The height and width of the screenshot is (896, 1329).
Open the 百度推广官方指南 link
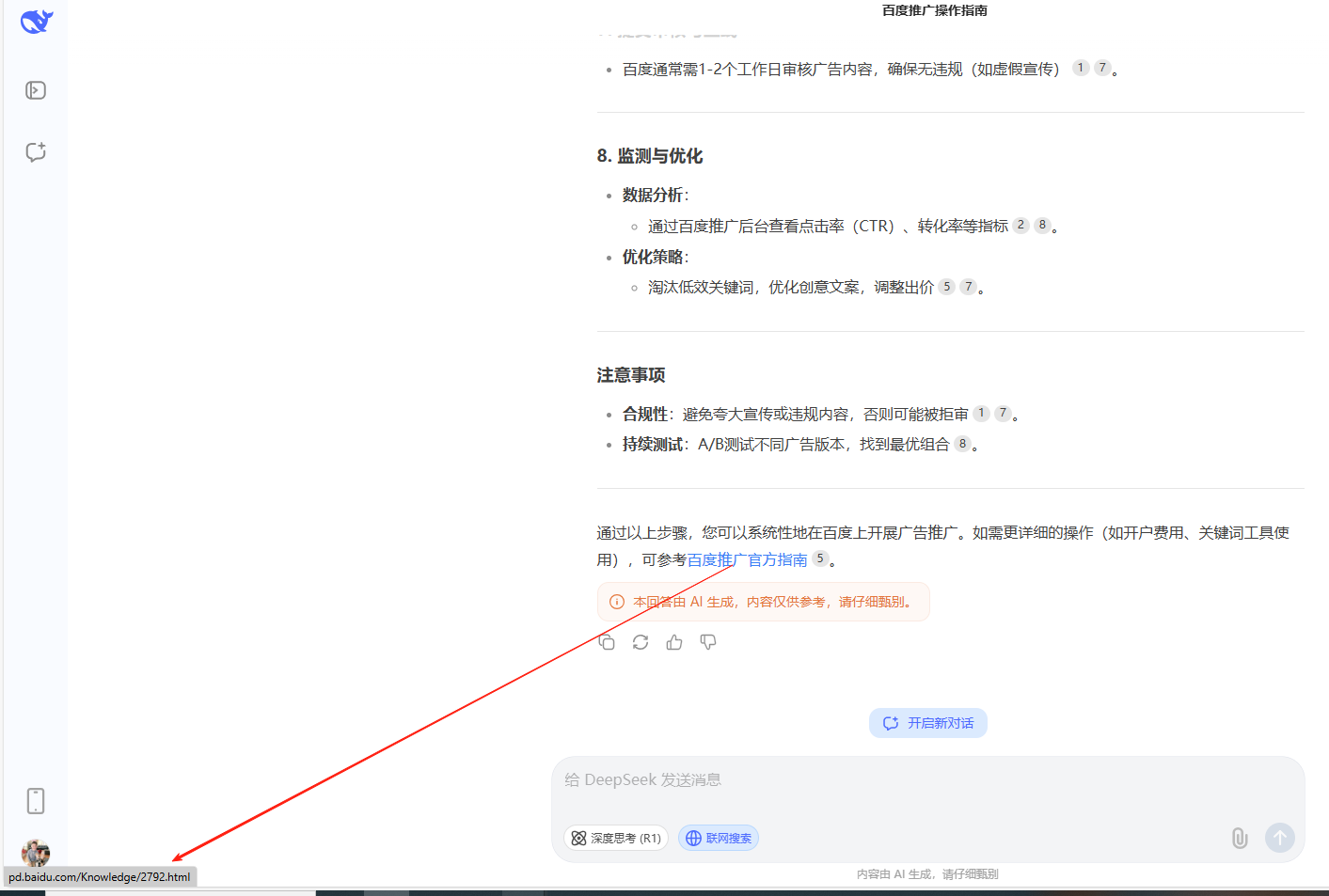tap(747, 559)
